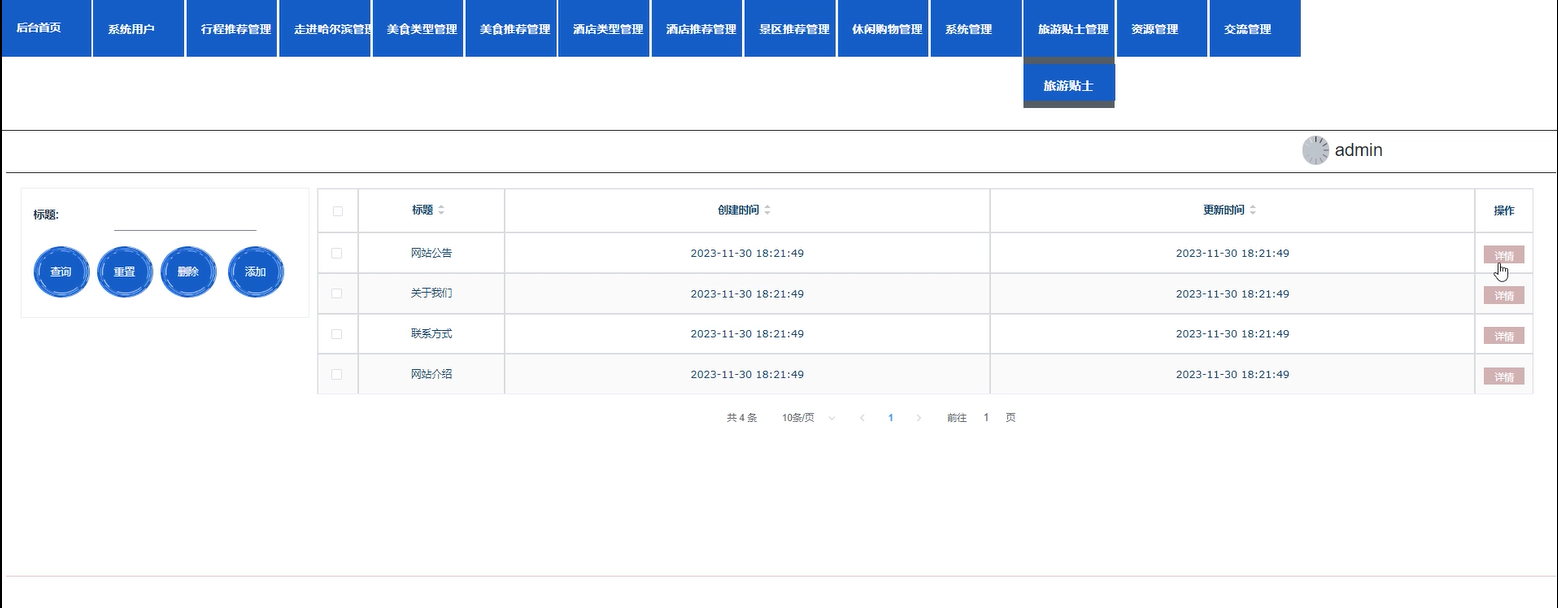Open 详情 for 网站公告 row
Viewport: 1558px width, 608px height.
(x=1504, y=255)
